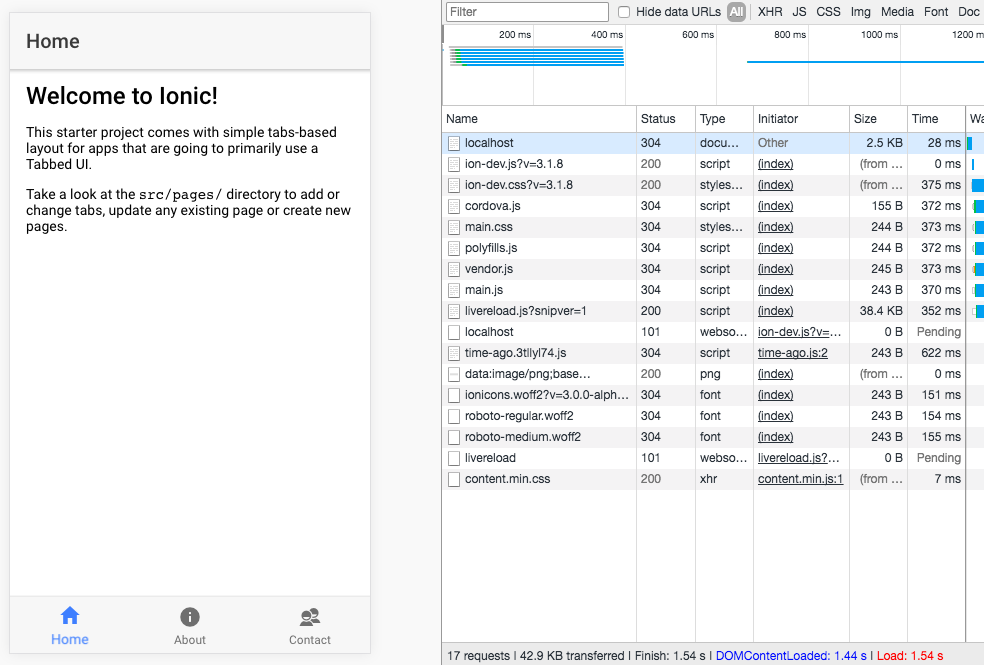This screenshot has width=984, height=665.
Task: Click file icon of ion-dev.css row
Action: (454, 185)
